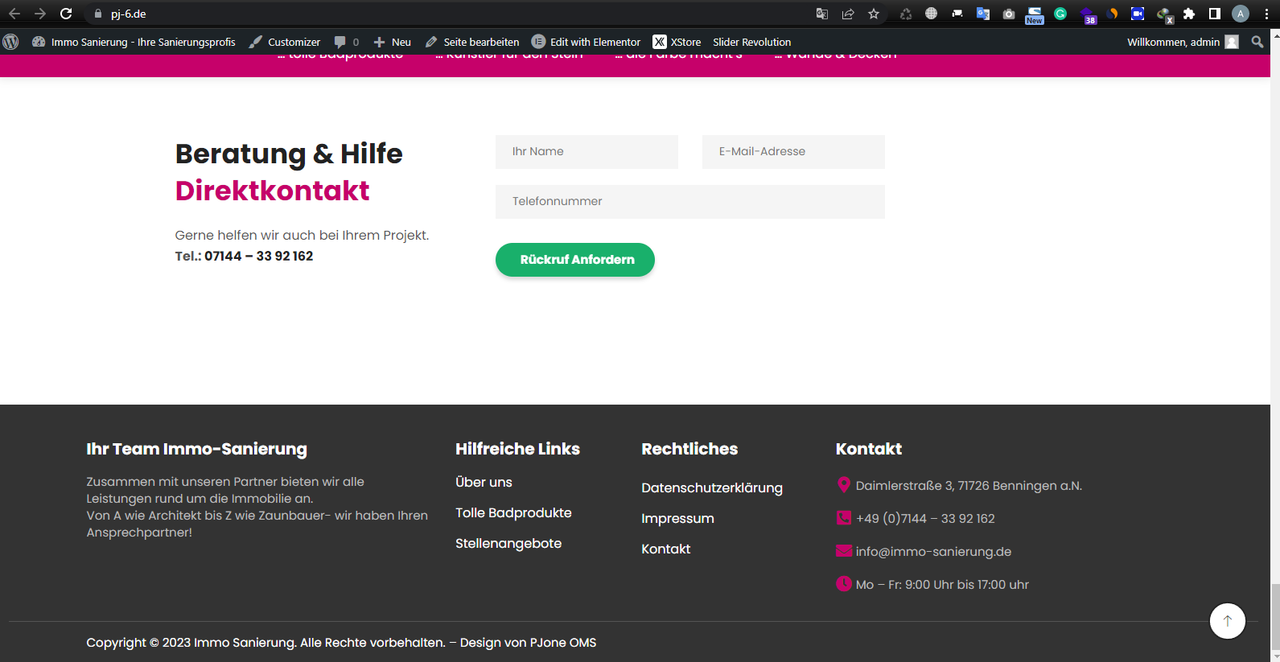1280x662 pixels.
Task: Open the Stellenangebote footer link
Action: pos(509,544)
